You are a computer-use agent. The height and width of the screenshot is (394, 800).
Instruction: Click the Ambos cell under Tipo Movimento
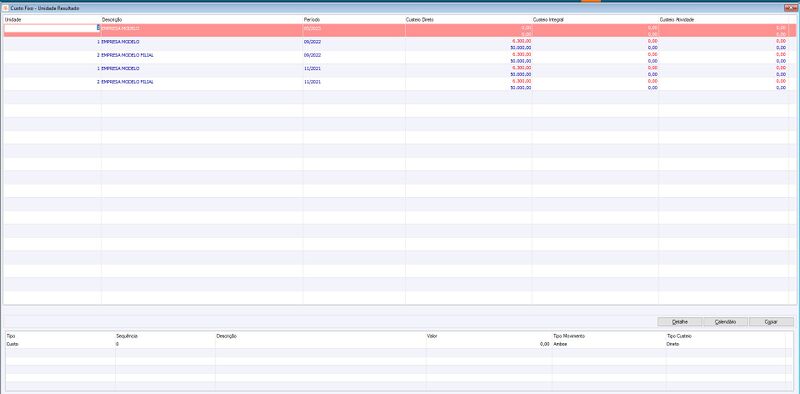(x=560, y=344)
